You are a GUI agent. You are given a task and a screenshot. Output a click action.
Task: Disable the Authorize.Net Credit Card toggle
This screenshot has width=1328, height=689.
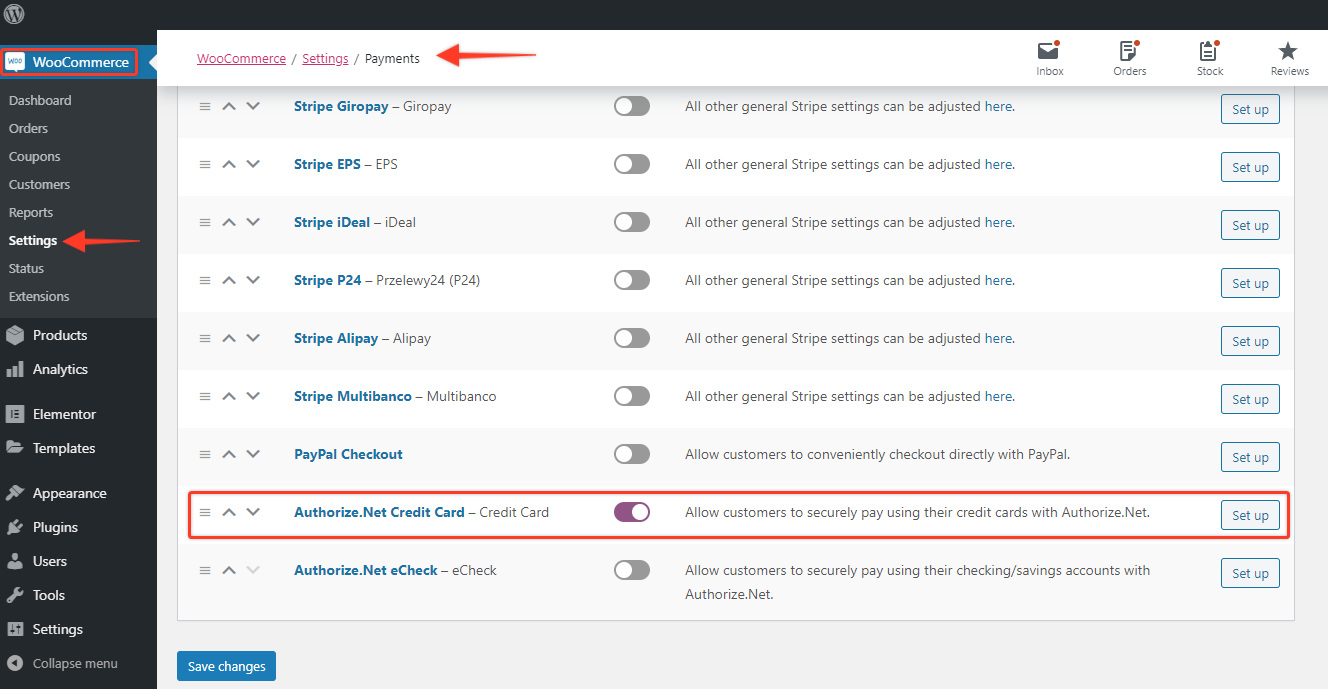(632, 512)
